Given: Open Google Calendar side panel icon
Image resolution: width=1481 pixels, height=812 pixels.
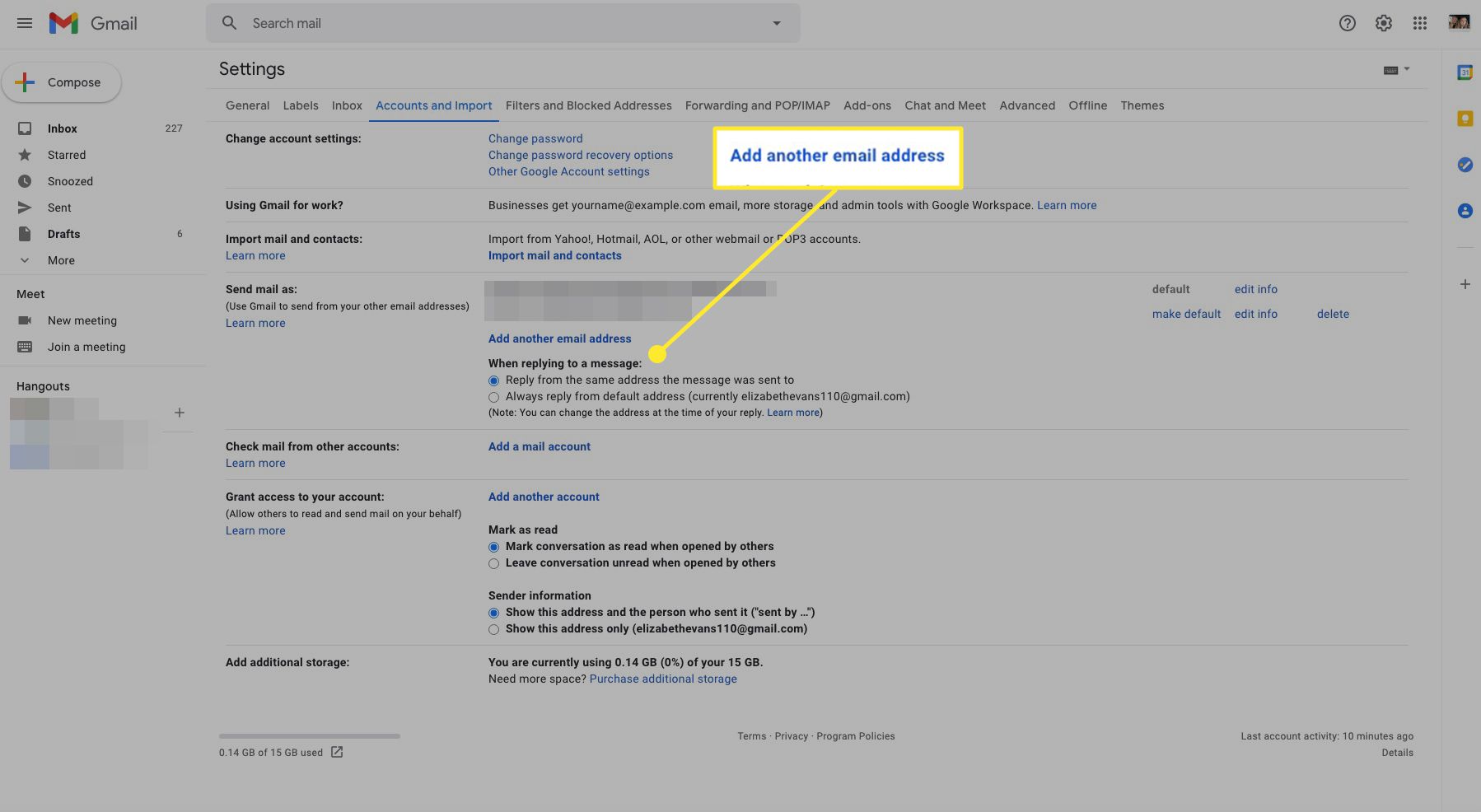Looking at the screenshot, I should [x=1465, y=72].
